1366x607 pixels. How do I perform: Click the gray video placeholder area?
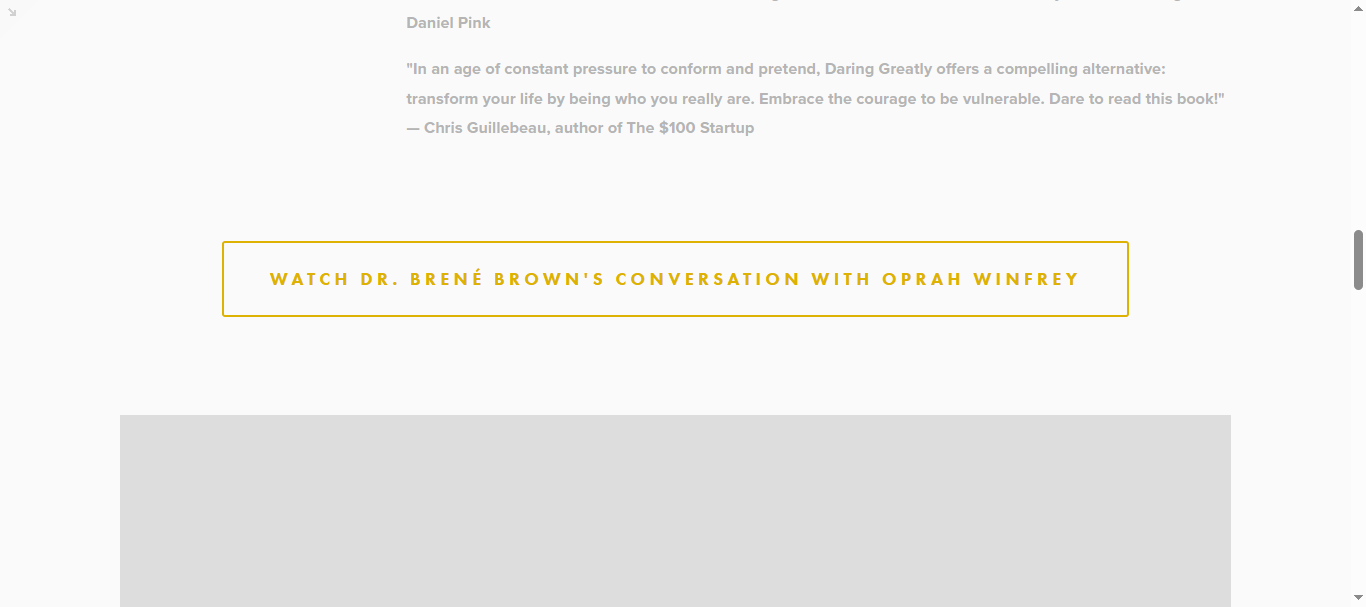(x=675, y=510)
